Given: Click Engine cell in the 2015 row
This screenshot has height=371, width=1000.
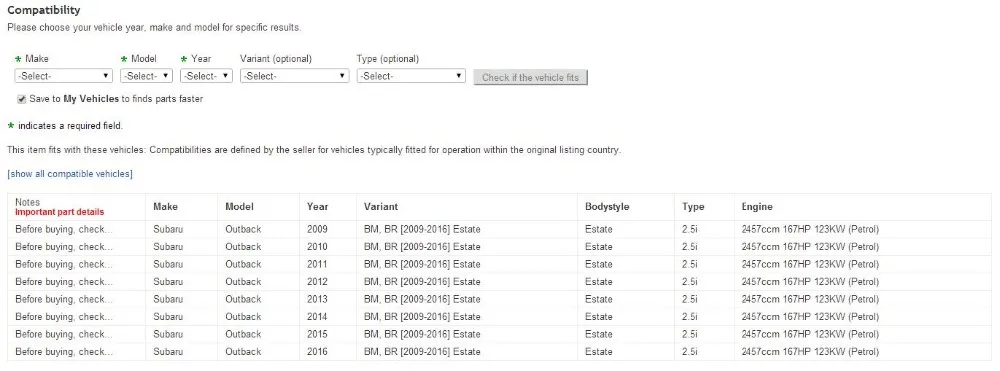Looking at the screenshot, I should pos(810,334).
